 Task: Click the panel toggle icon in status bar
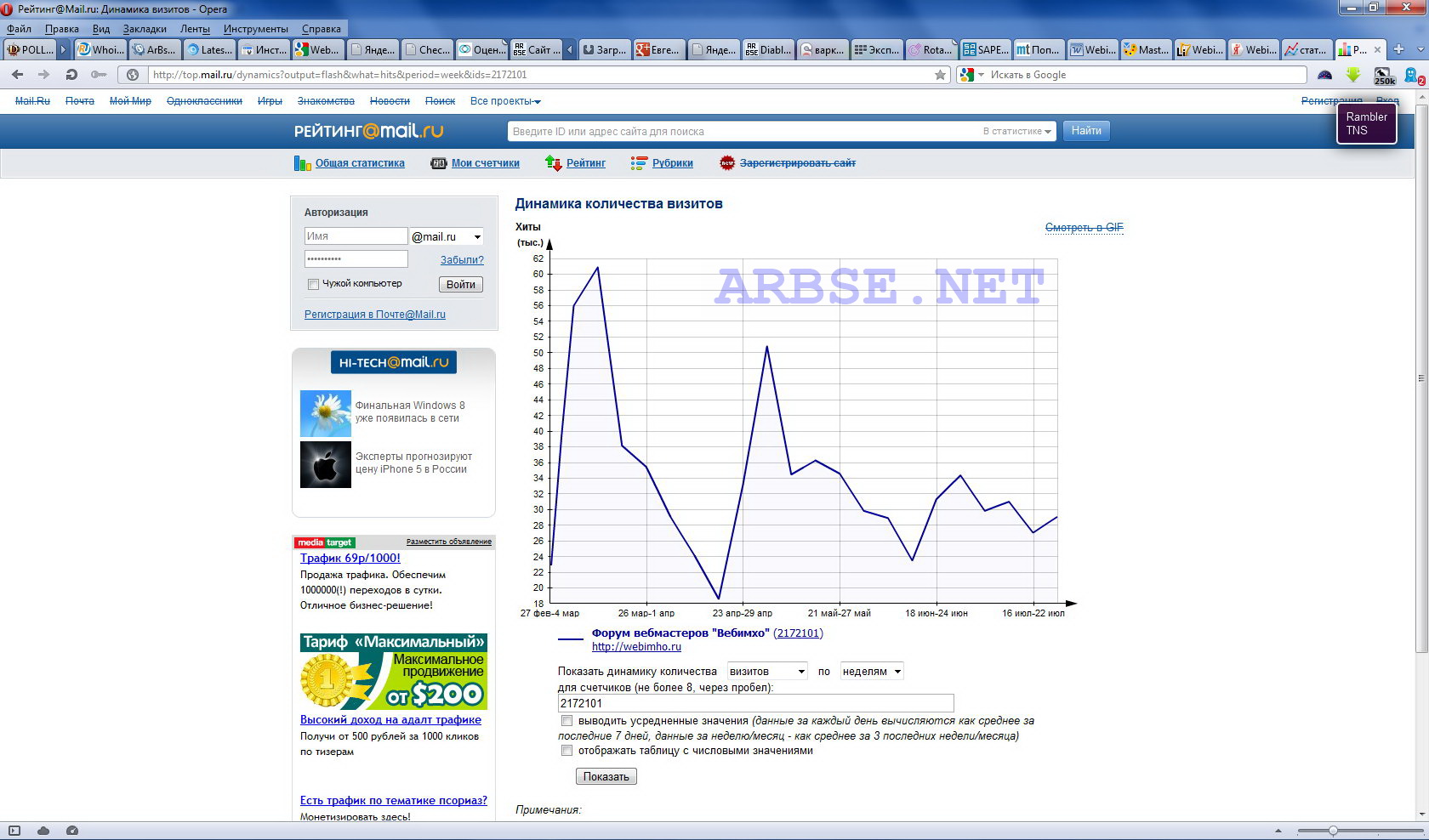pyautogui.click(x=14, y=831)
